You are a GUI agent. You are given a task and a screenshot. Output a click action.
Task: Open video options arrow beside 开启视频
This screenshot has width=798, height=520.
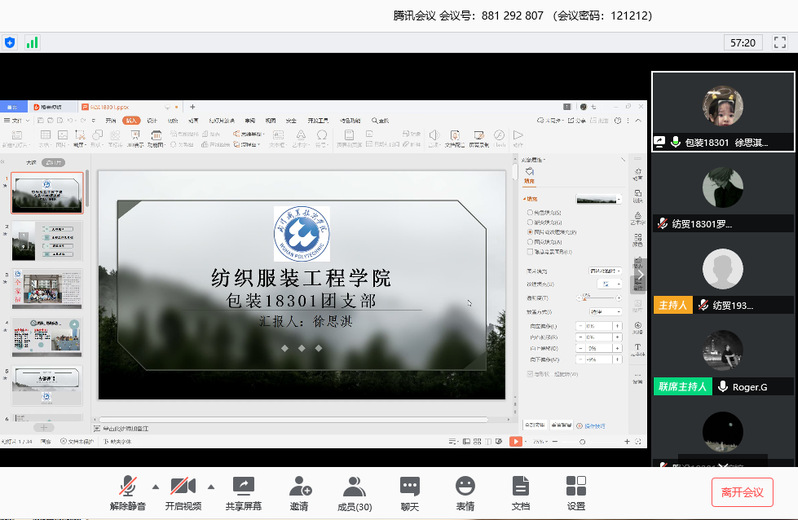click(210, 487)
